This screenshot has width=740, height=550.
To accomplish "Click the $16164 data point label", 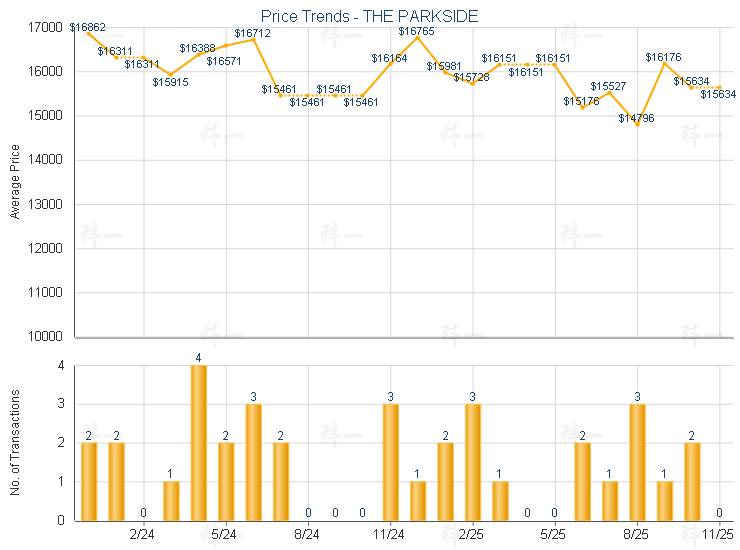I will (390, 58).
